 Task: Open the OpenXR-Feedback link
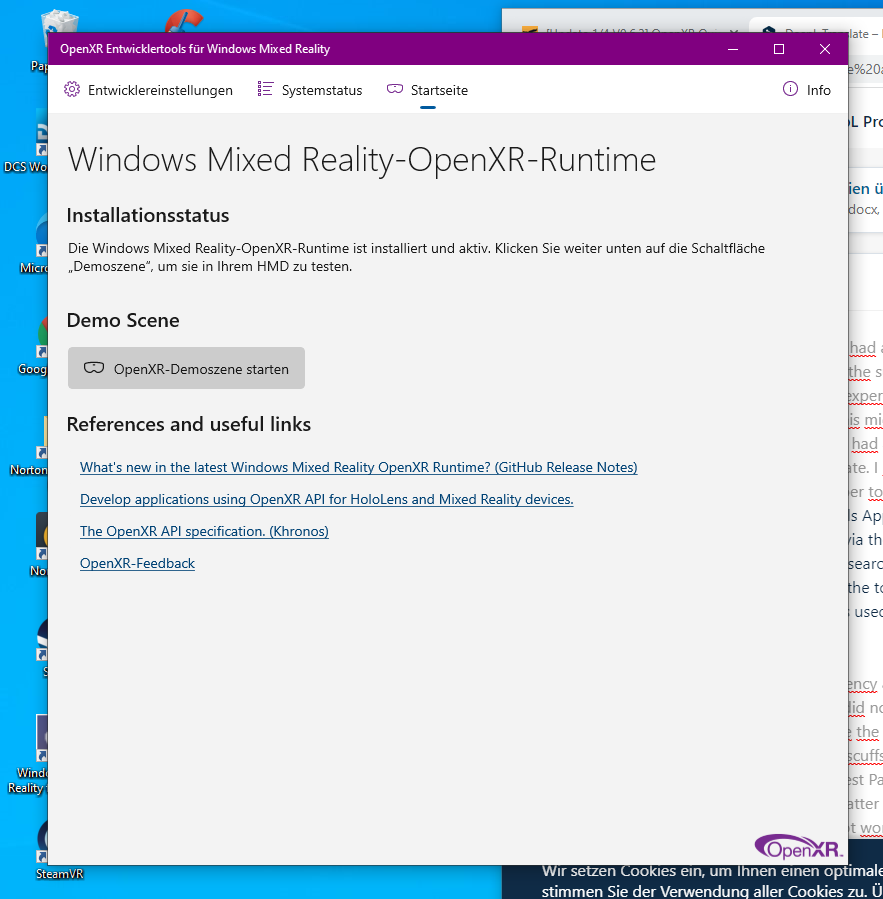point(137,564)
